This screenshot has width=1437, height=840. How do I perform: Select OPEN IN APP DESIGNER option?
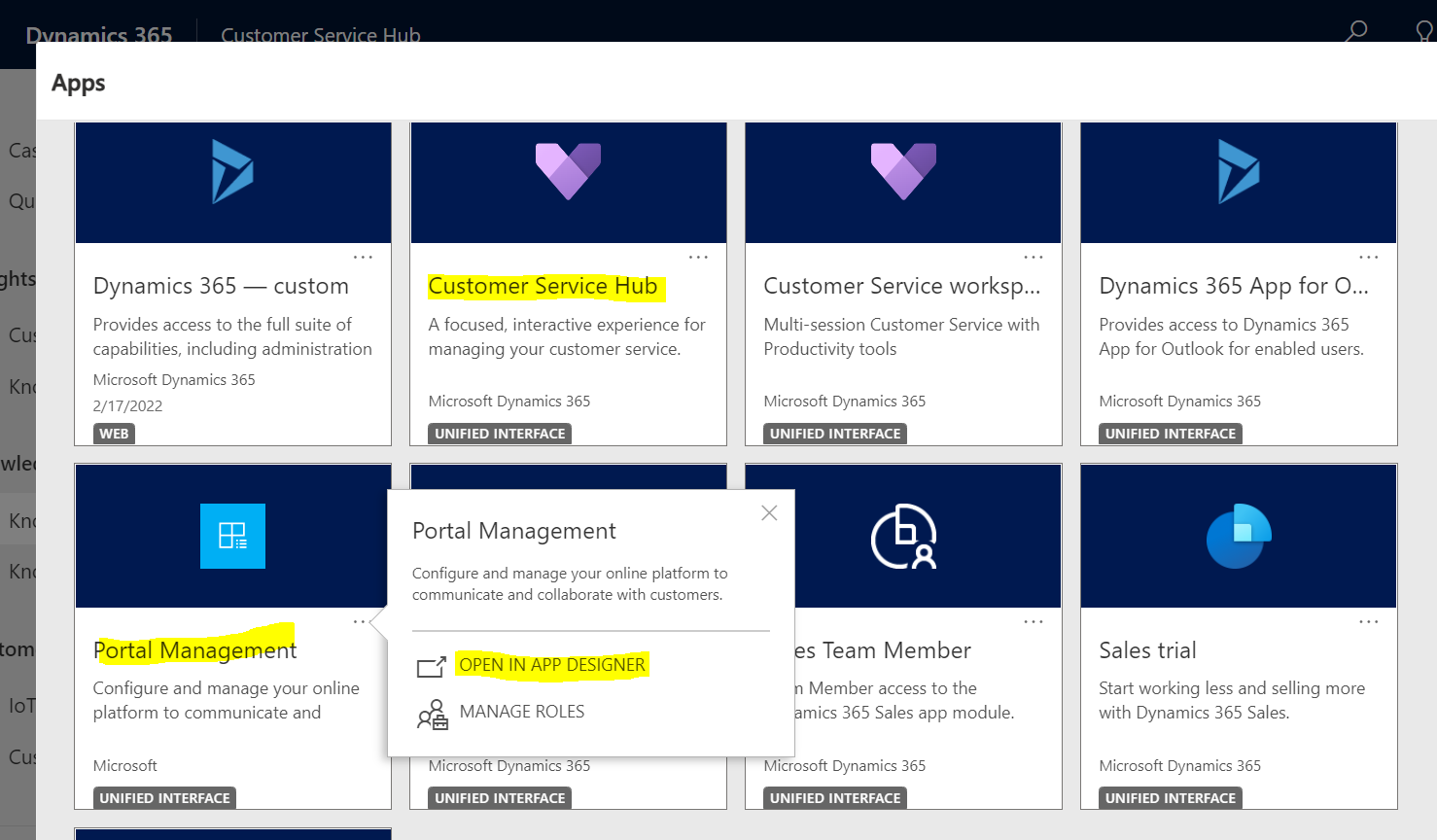551,665
